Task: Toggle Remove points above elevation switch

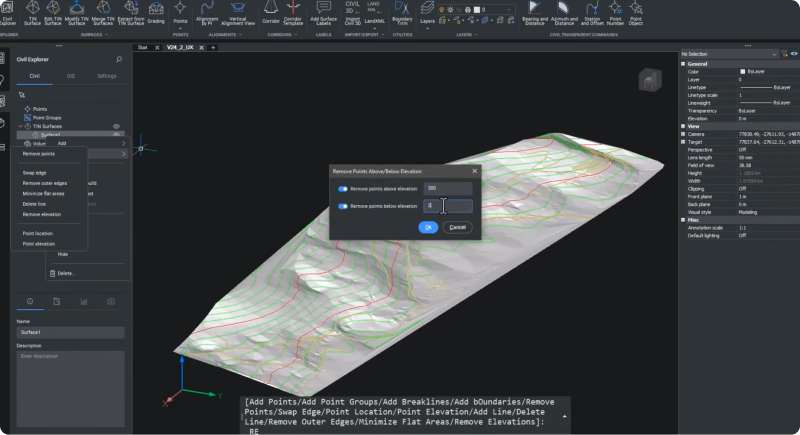Action: click(x=343, y=188)
